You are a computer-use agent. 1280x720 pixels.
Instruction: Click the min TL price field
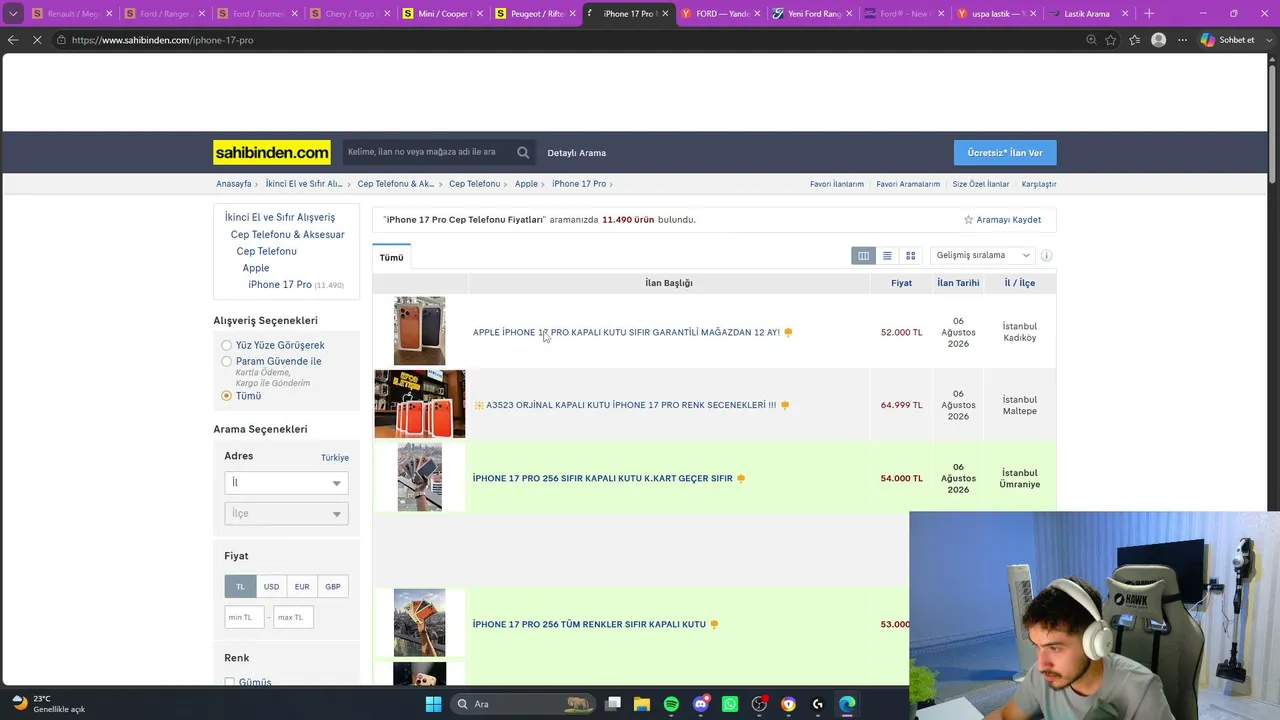245,617
